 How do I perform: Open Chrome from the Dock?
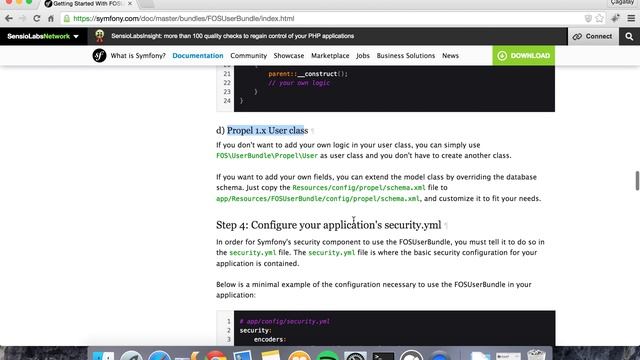(216, 355)
